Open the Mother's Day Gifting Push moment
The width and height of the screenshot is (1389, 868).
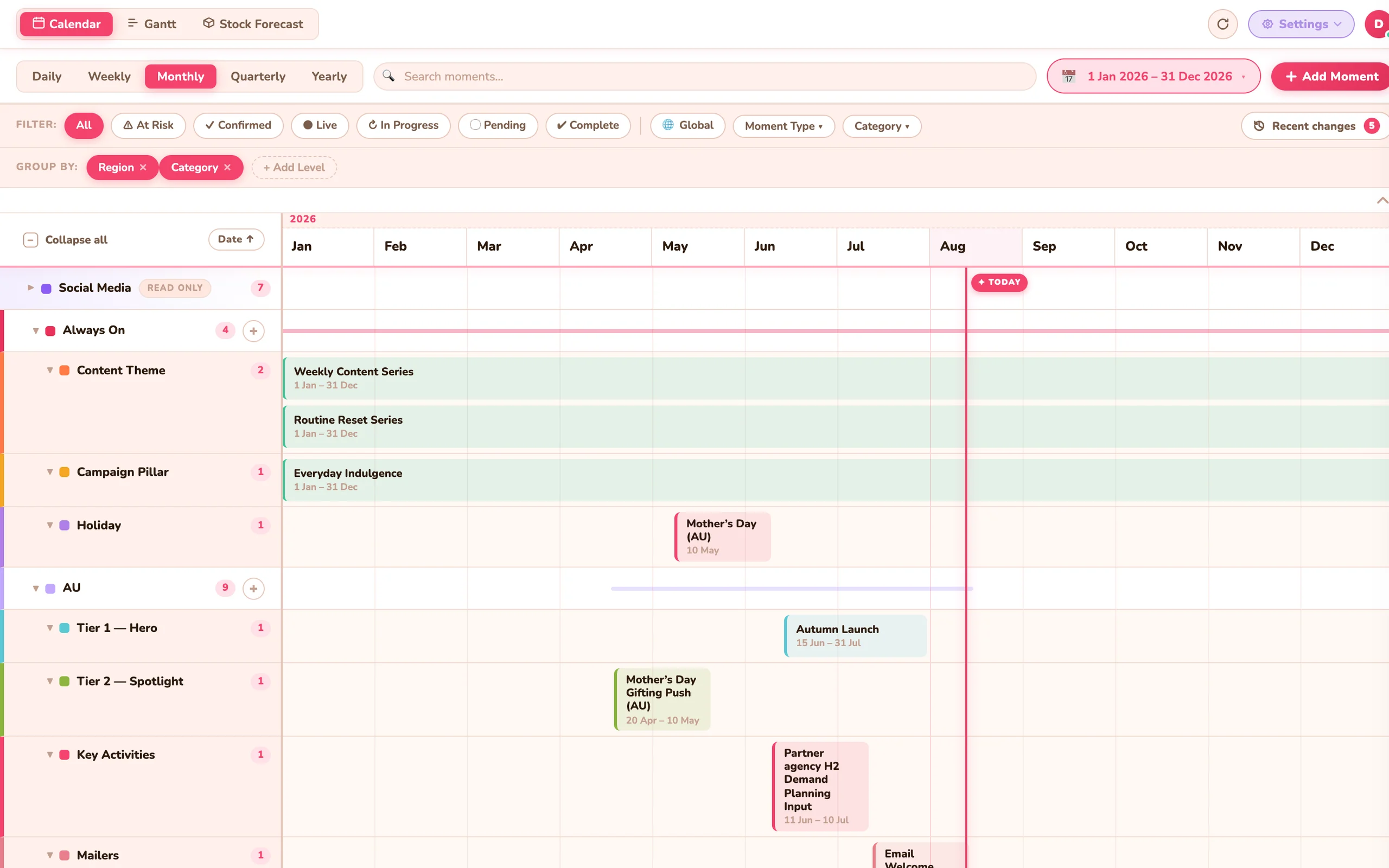coord(662,699)
